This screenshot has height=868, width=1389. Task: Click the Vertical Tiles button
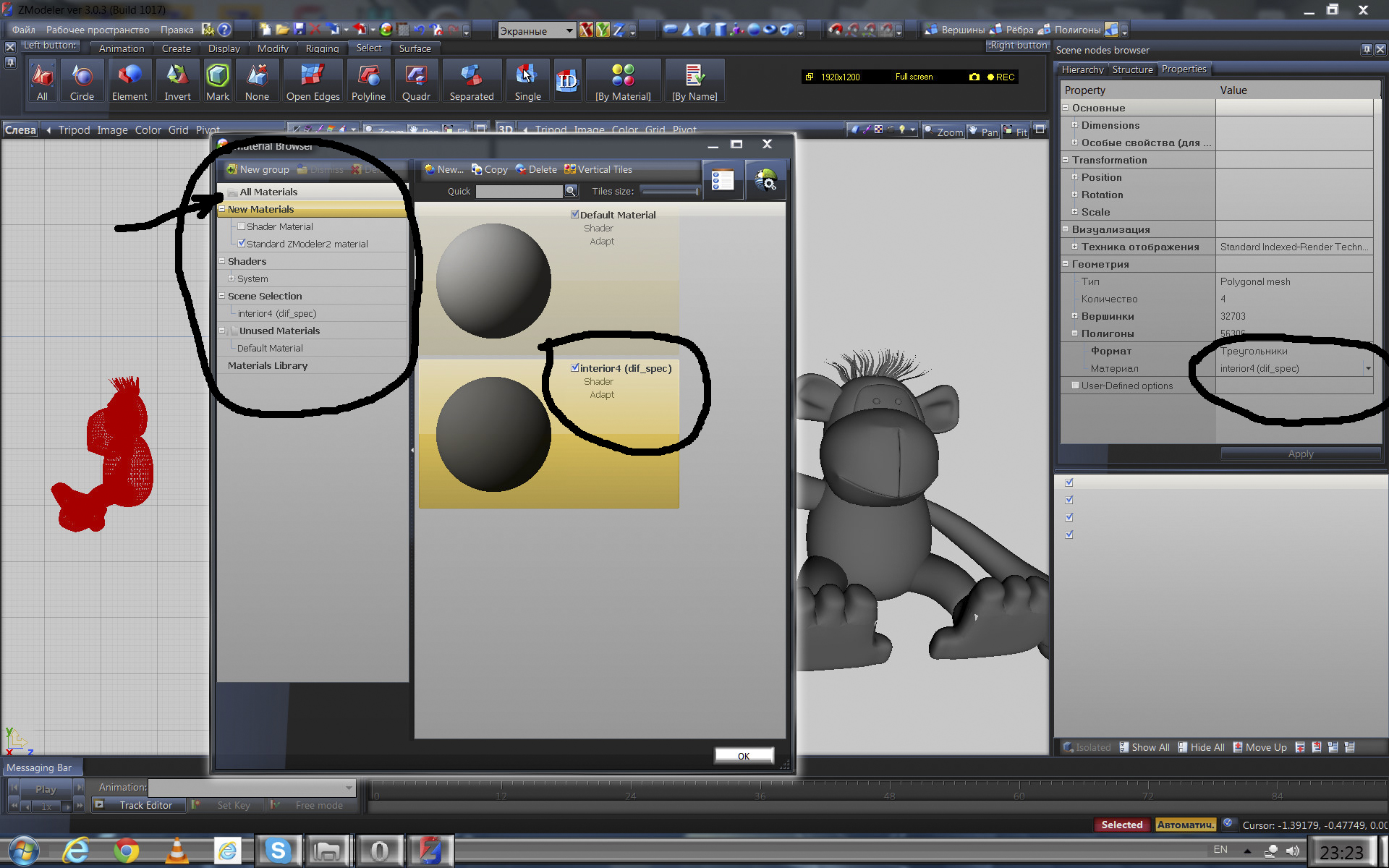coord(598,169)
